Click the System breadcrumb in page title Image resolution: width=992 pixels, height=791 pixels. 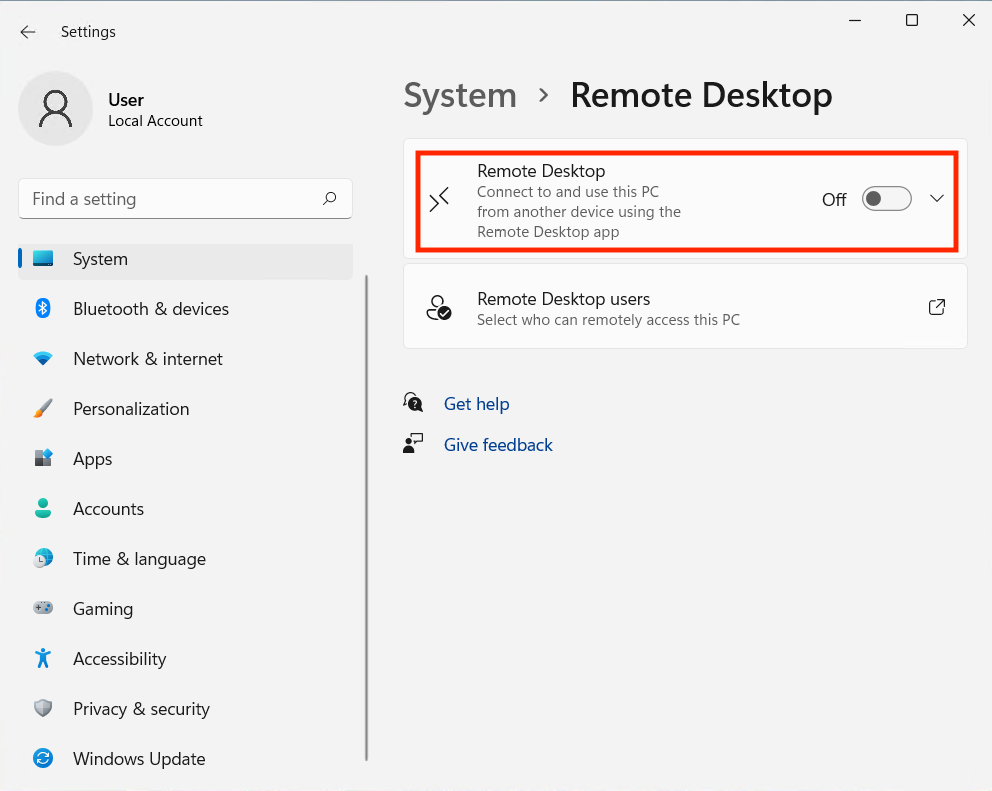[x=460, y=96]
